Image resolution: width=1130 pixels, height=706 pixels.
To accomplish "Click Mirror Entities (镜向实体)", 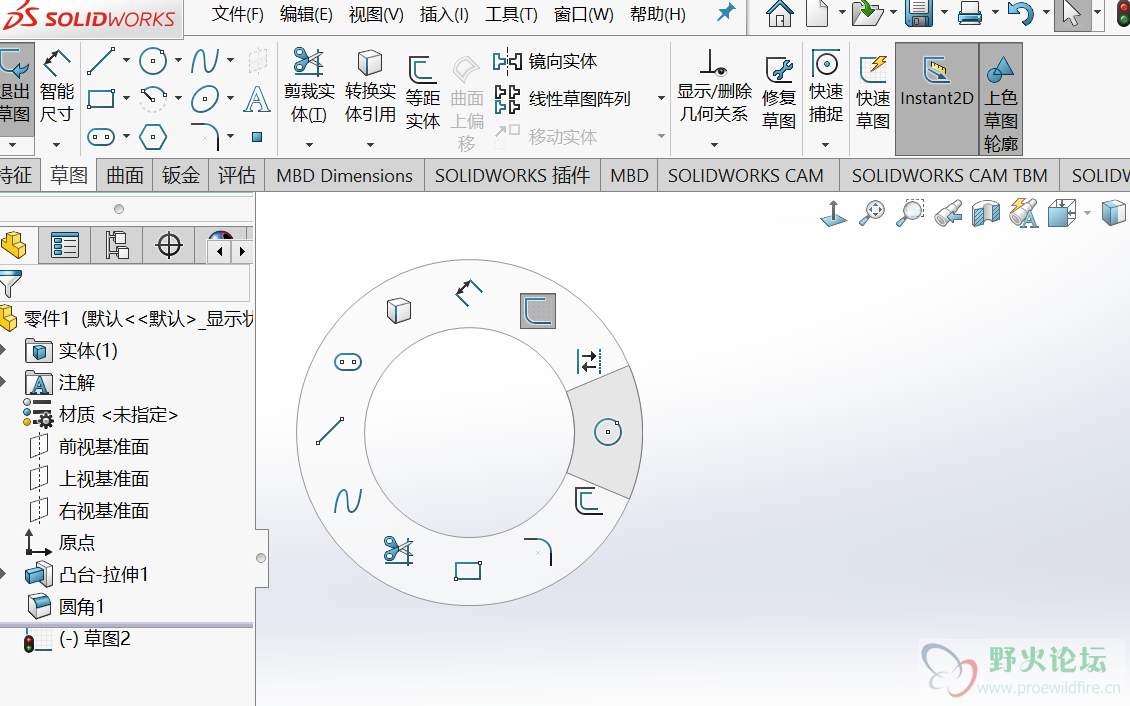I will click(546, 61).
